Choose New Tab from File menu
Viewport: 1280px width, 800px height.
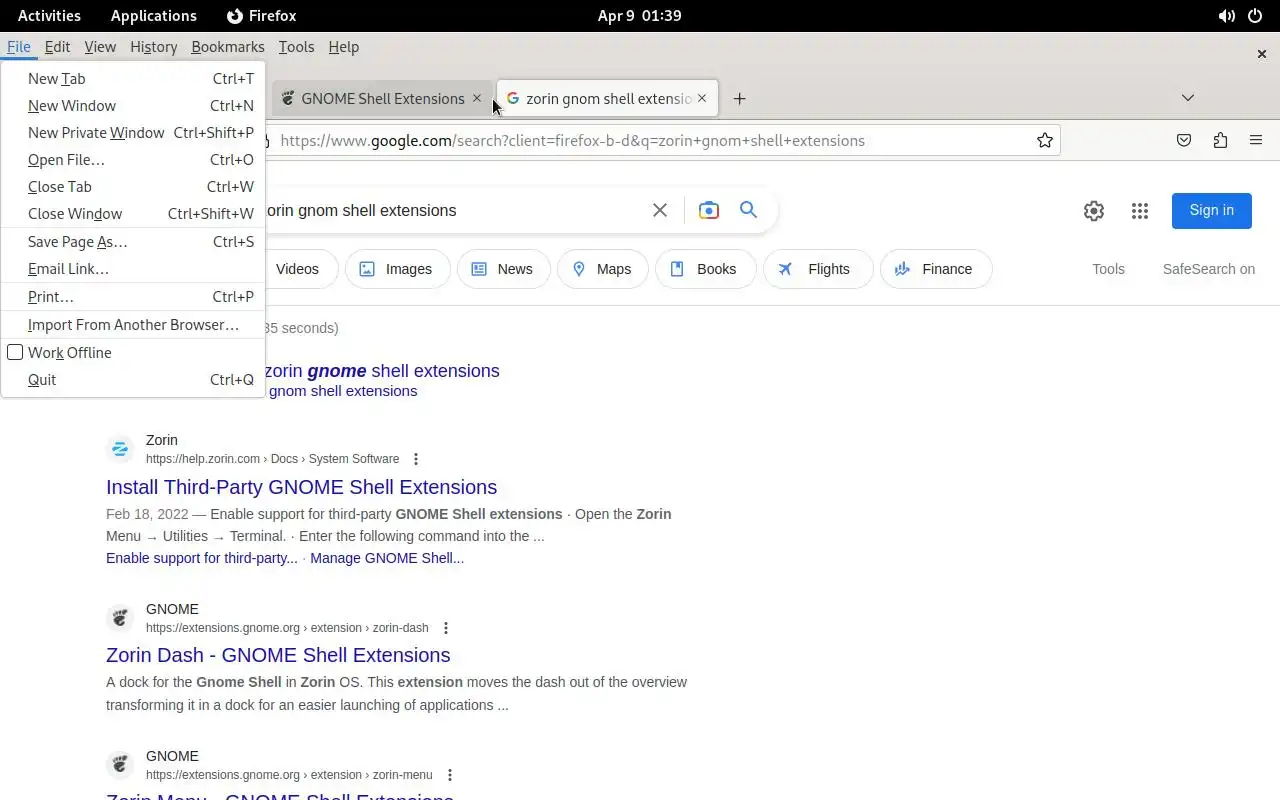[x=133, y=79]
